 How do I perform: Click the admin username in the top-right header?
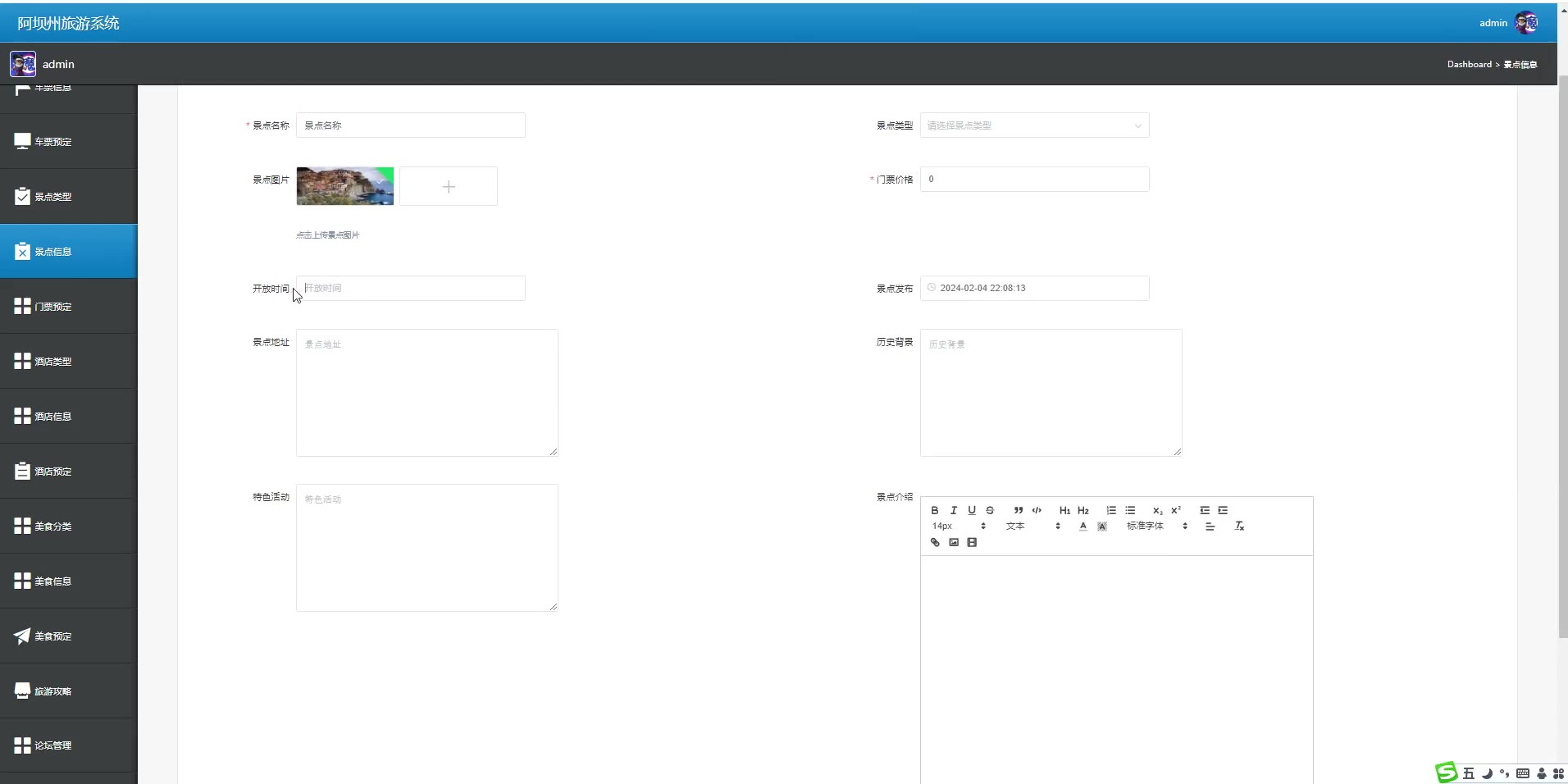[x=1493, y=23]
